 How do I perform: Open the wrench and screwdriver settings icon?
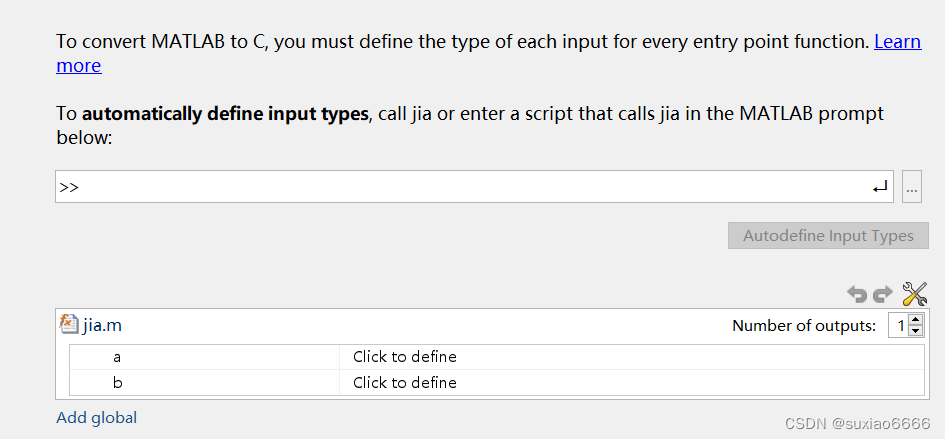click(914, 294)
